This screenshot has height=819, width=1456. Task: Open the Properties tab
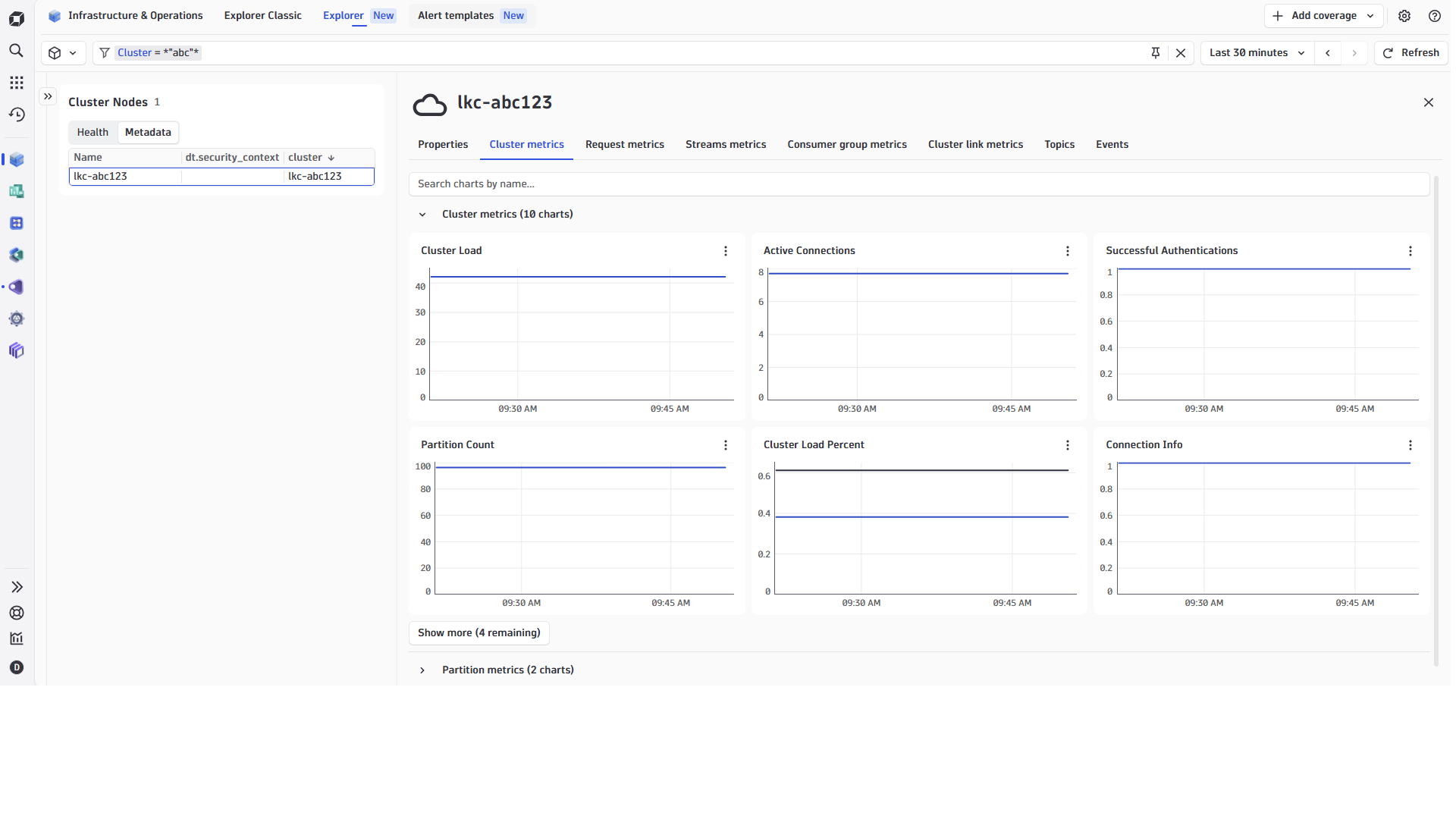pos(443,145)
